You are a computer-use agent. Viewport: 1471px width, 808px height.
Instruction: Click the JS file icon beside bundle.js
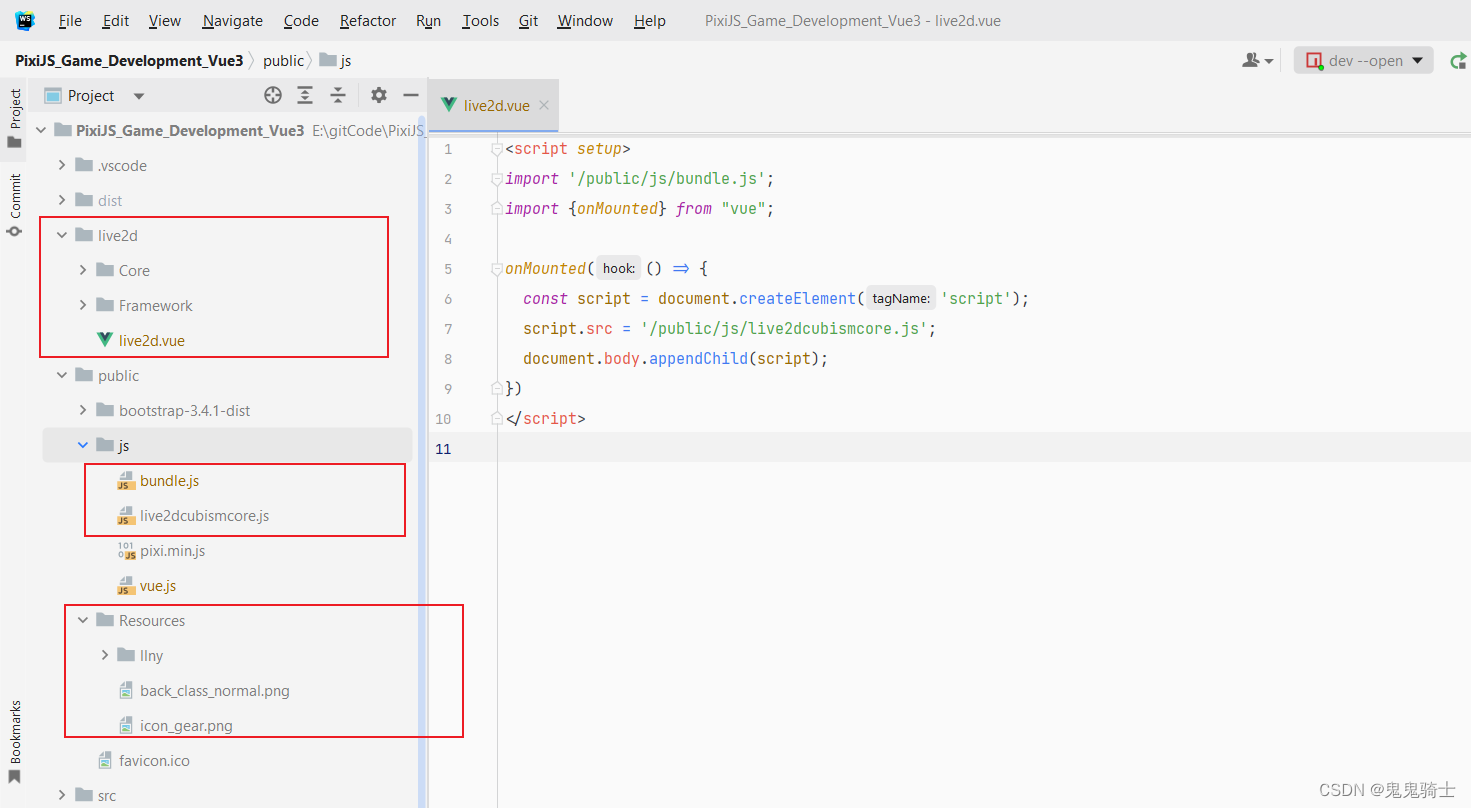(126, 481)
